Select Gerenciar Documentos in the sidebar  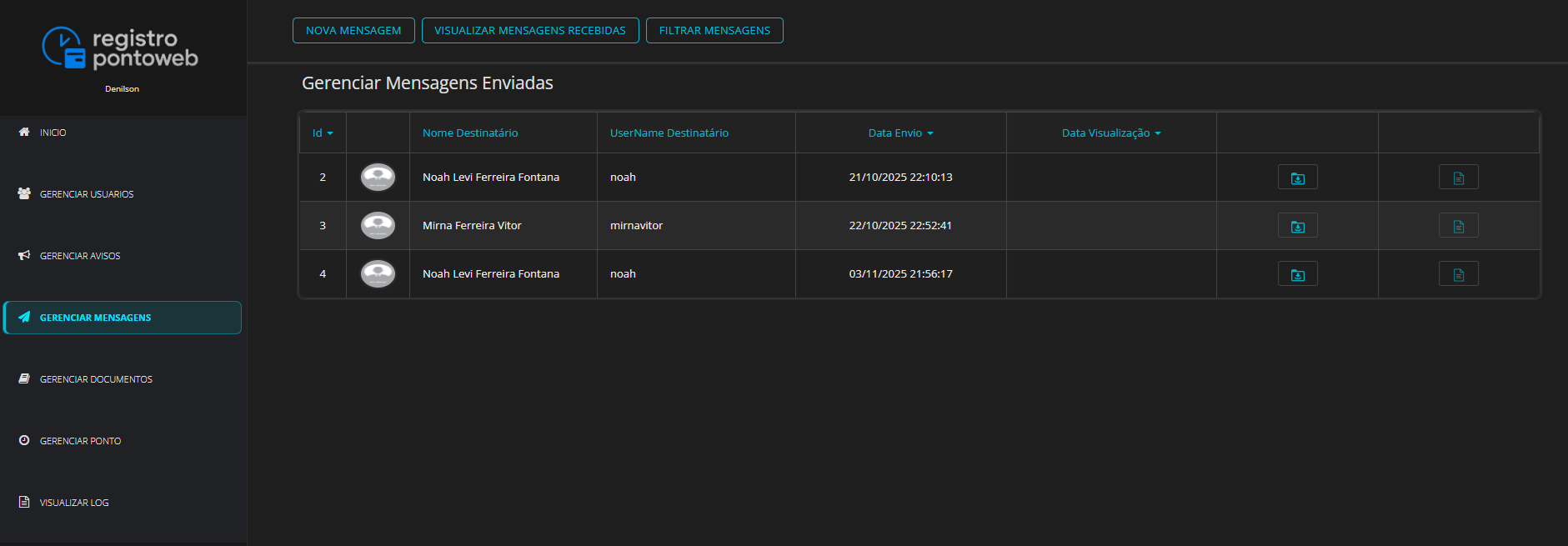click(96, 379)
